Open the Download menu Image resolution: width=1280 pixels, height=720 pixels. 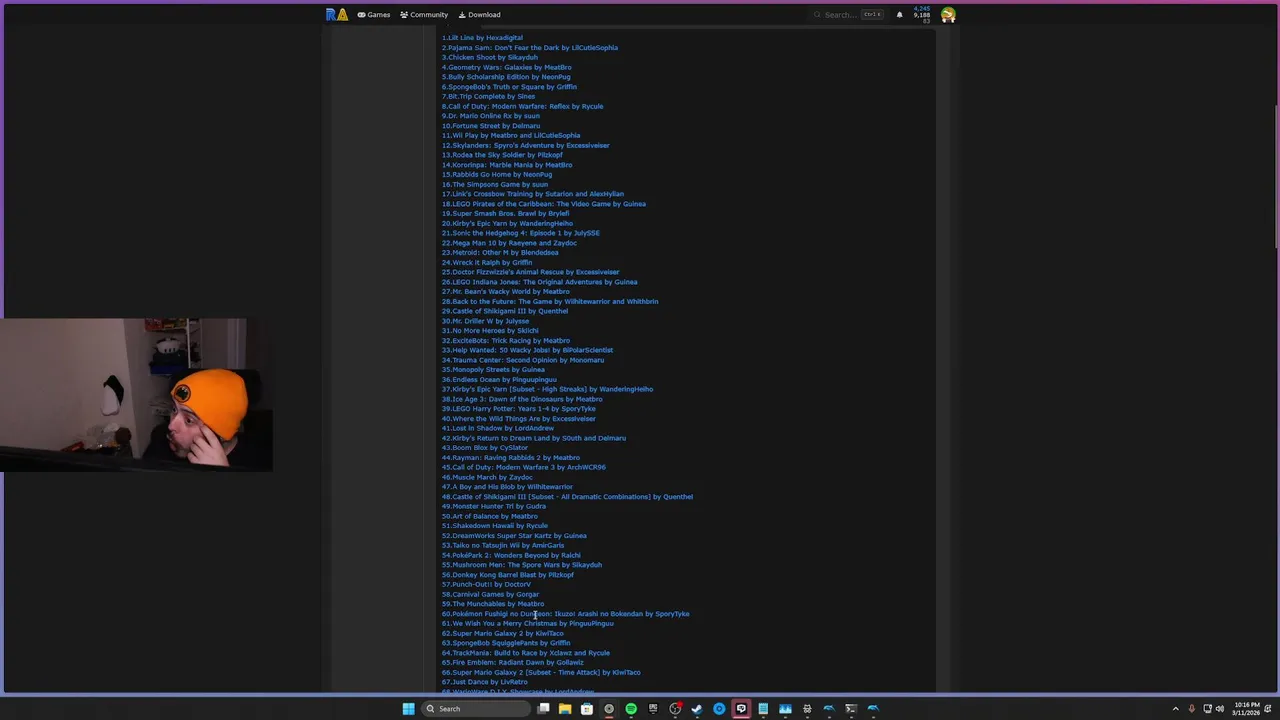pyautogui.click(x=480, y=15)
